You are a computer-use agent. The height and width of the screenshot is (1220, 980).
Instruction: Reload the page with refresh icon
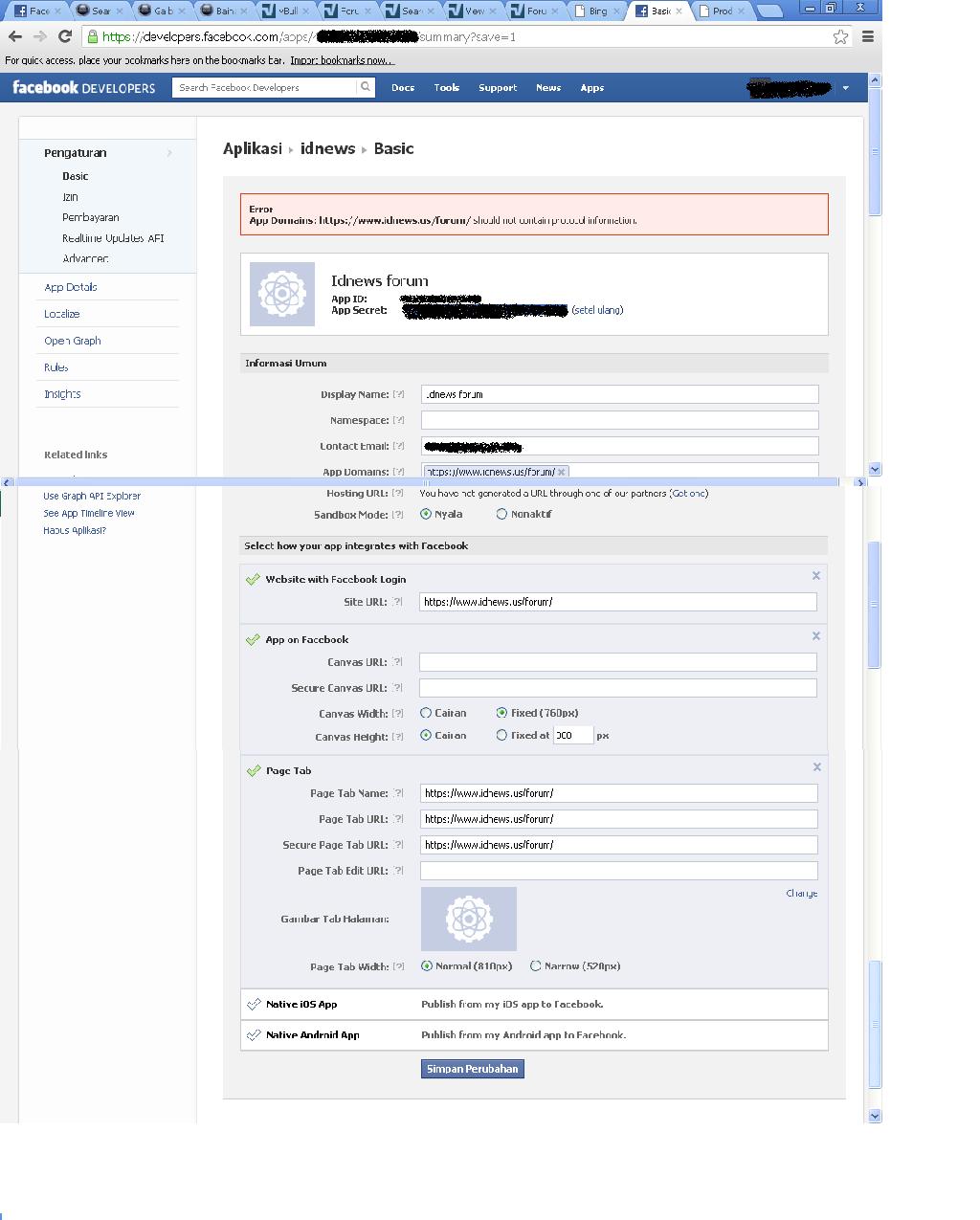coord(64,36)
